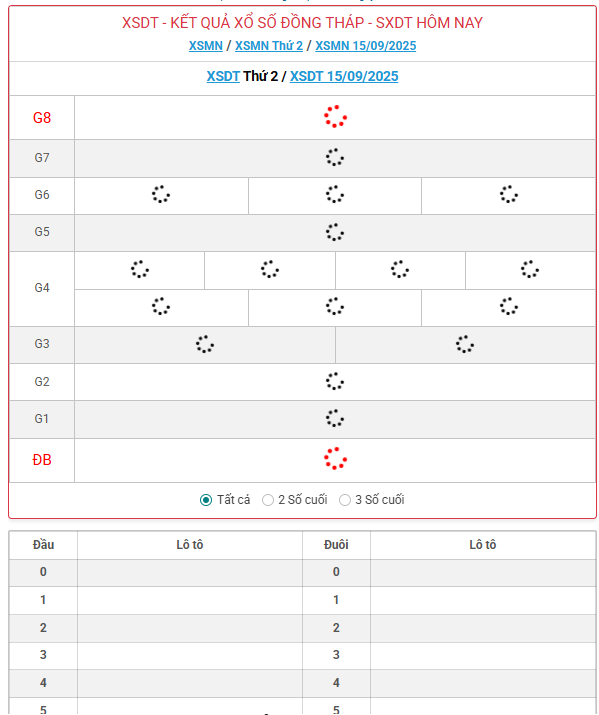Click the leftmost spinner in G6 row
Viewport: 599px width, 715px height.
pos(161,194)
